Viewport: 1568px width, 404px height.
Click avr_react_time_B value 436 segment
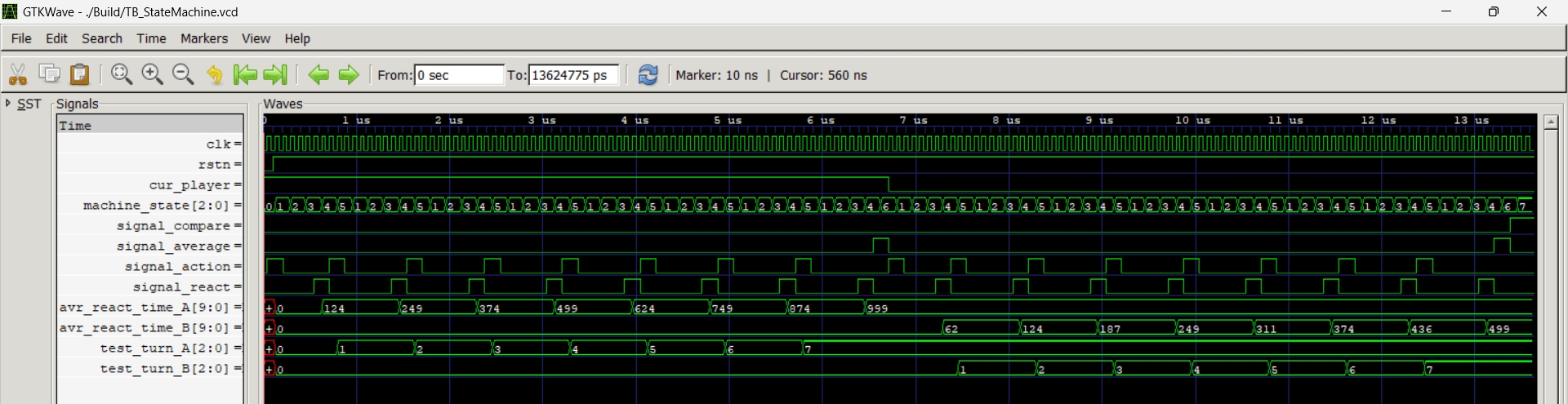coord(1446,328)
